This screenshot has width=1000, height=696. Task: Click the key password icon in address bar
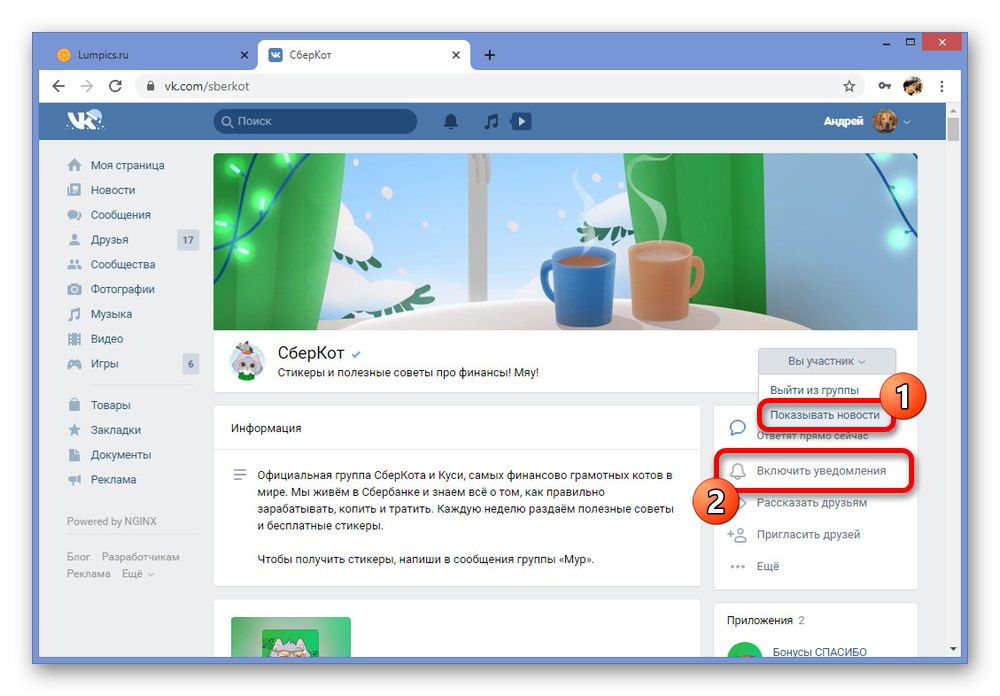[884, 86]
